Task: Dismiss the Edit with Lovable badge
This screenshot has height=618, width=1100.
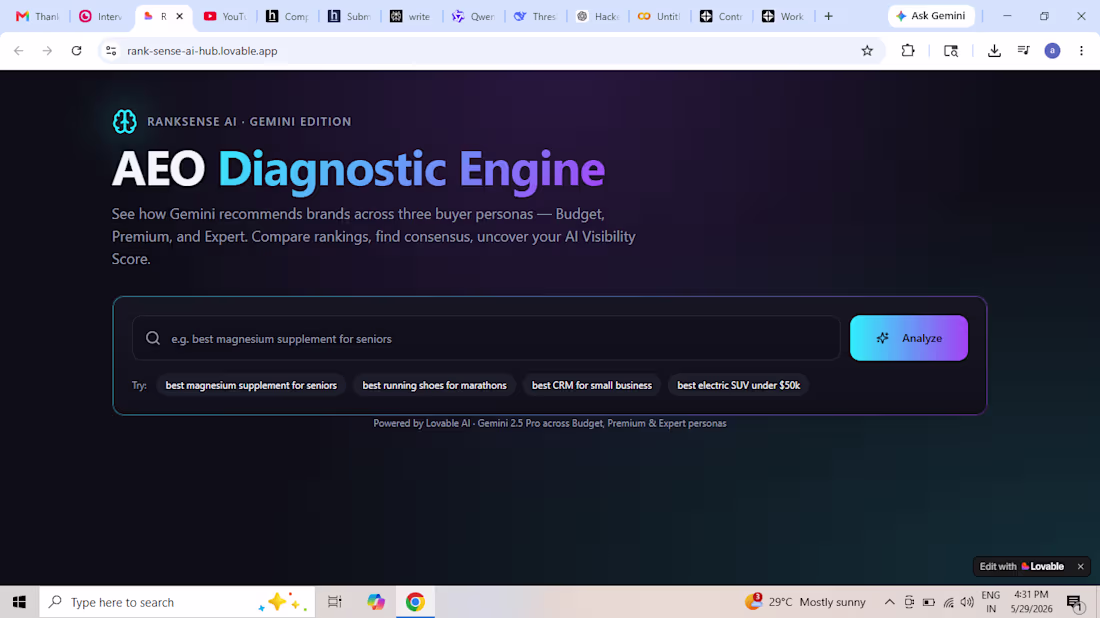Action: pyautogui.click(x=1080, y=566)
